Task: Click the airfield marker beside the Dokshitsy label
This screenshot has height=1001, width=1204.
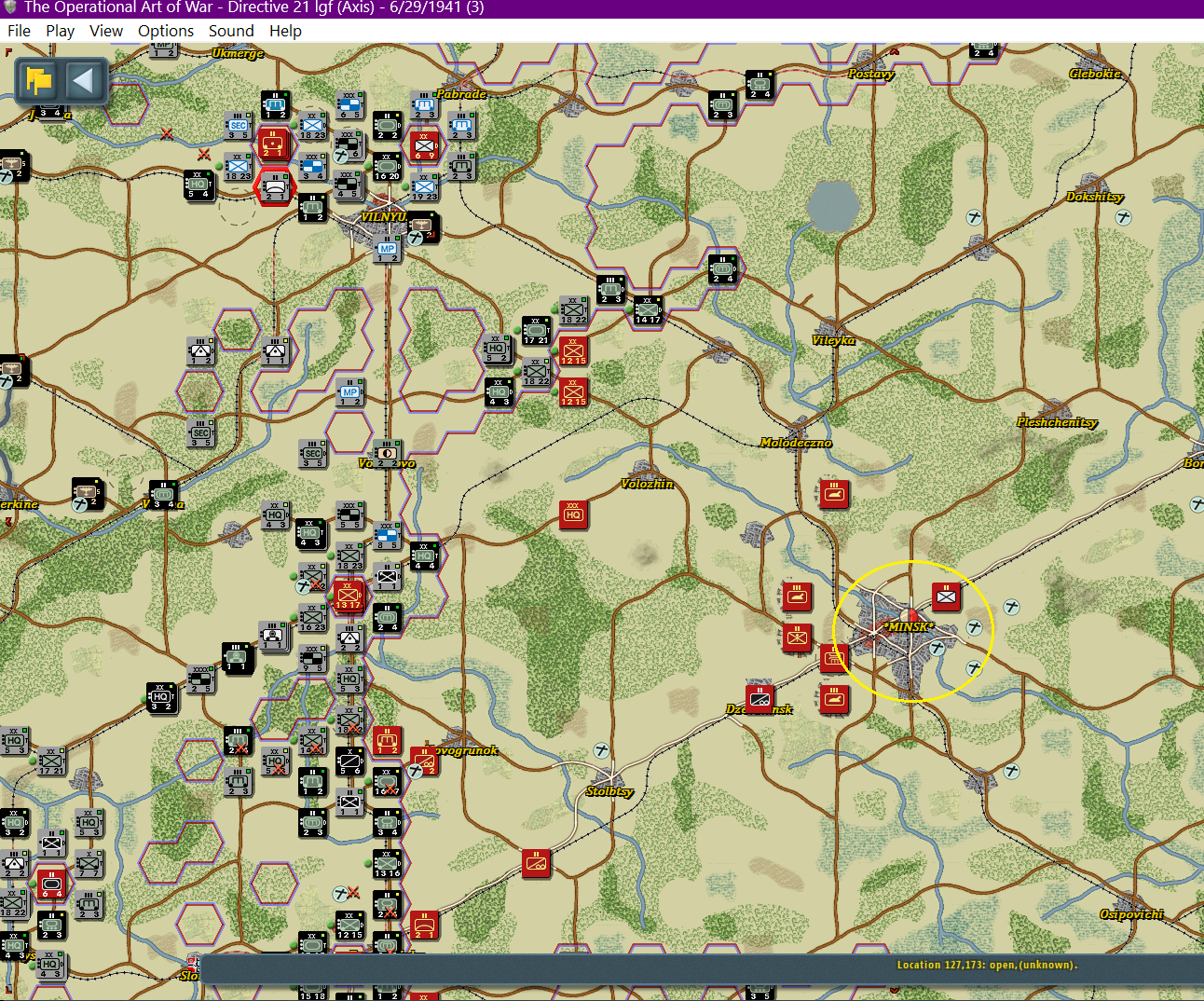Action: [x=1124, y=217]
